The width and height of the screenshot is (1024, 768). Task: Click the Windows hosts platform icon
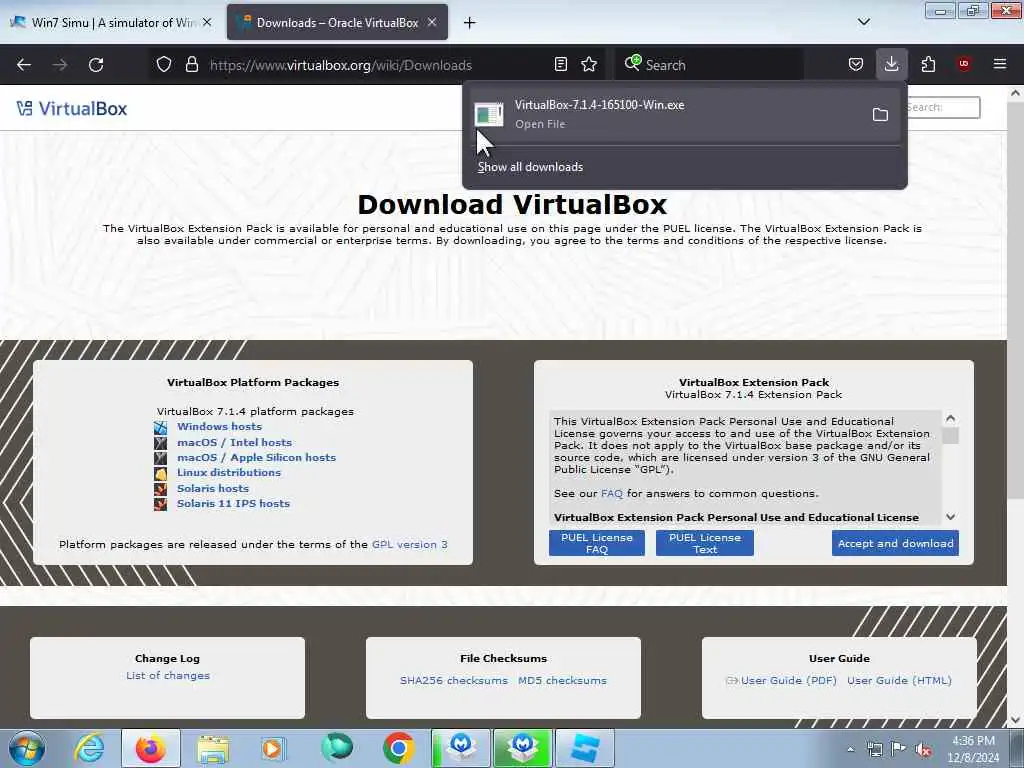[161, 427]
